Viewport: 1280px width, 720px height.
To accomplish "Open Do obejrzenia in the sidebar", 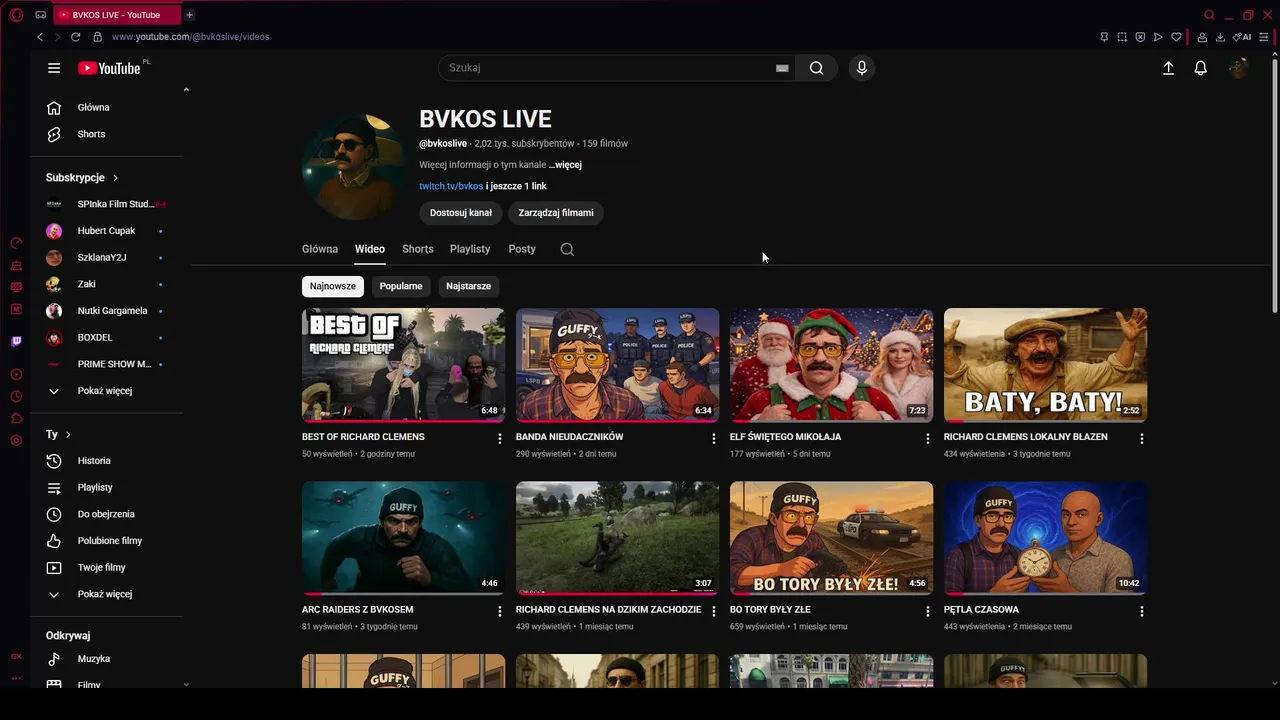I will (107, 514).
